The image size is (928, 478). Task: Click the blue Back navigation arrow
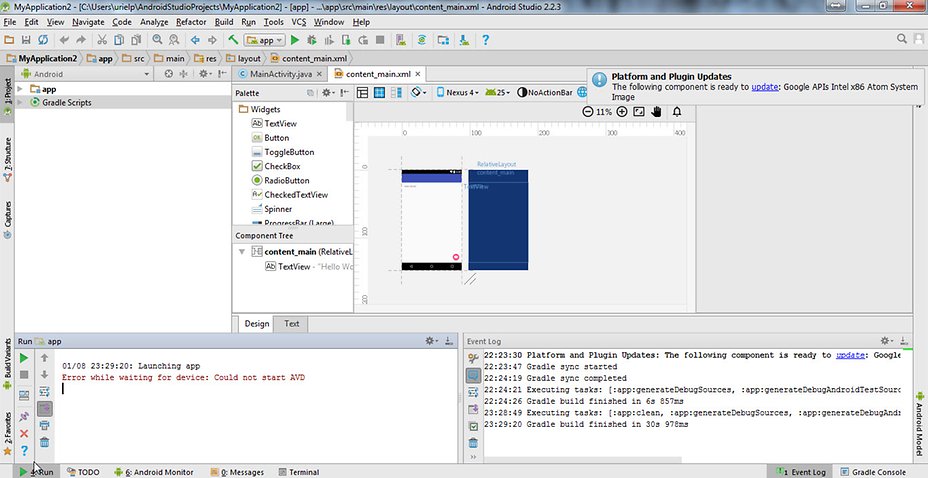pyautogui.click(x=195, y=40)
